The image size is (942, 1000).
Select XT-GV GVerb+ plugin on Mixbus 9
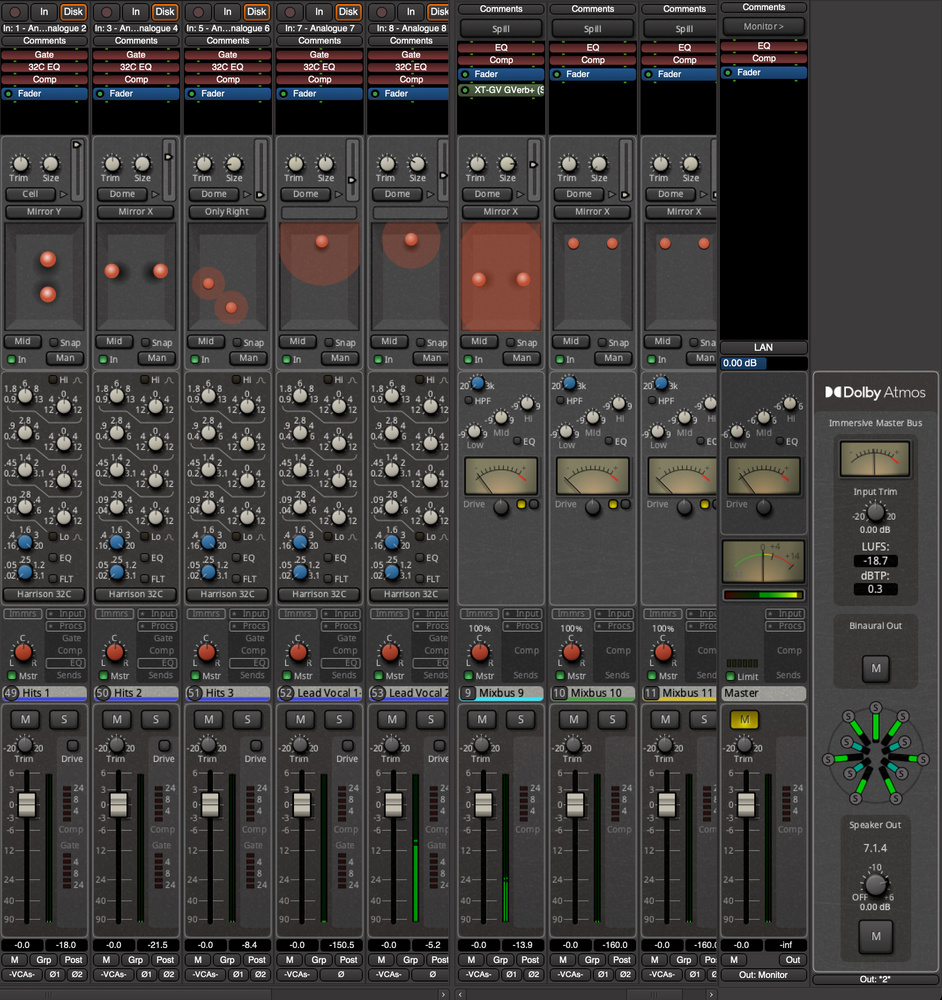tap(501, 90)
